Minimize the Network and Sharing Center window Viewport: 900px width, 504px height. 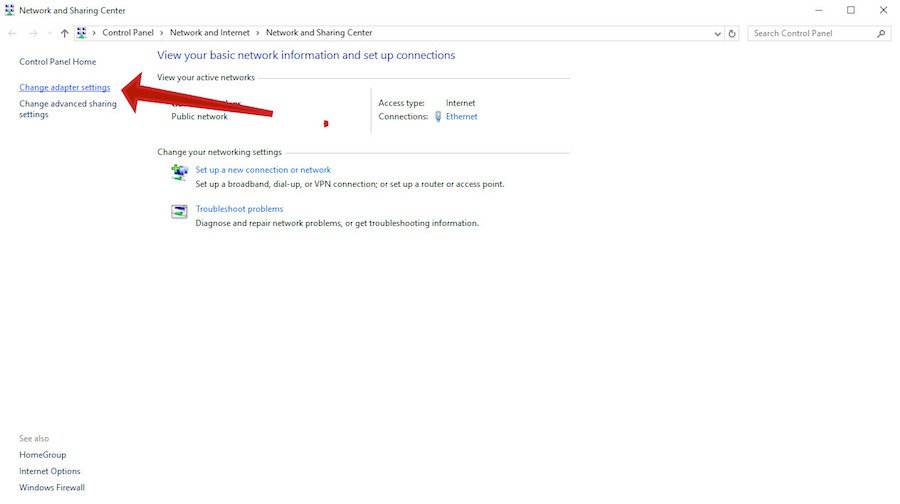click(x=819, y=10)
